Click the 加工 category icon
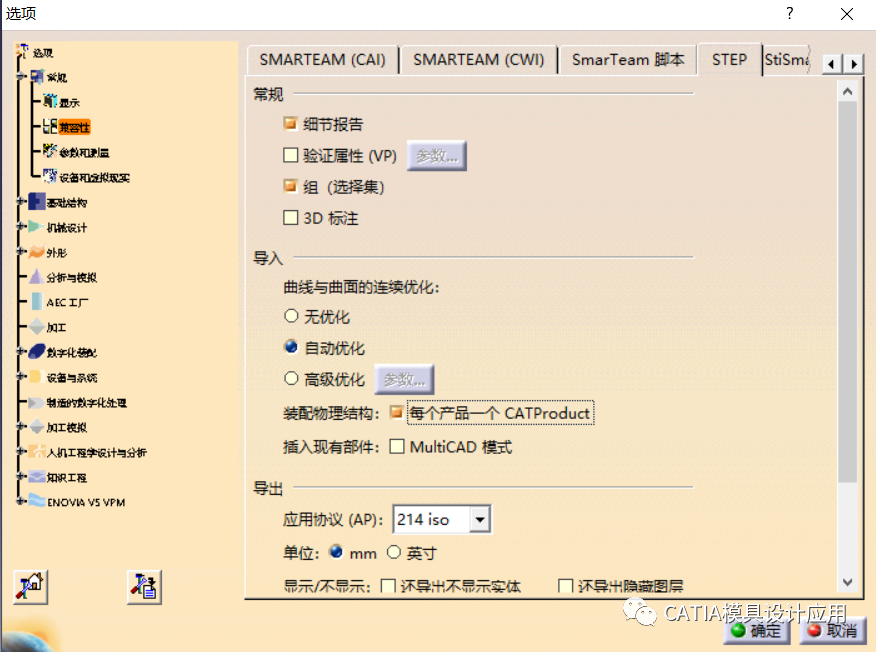The width and height of the screenshot is (876, 652). click(x=37, y=326)
